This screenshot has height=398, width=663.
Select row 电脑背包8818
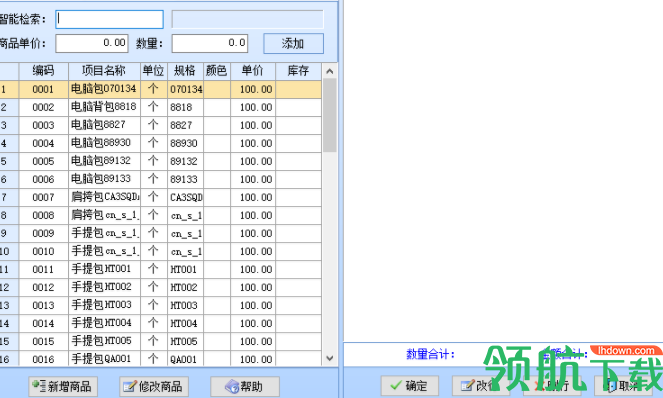point(161,107)
